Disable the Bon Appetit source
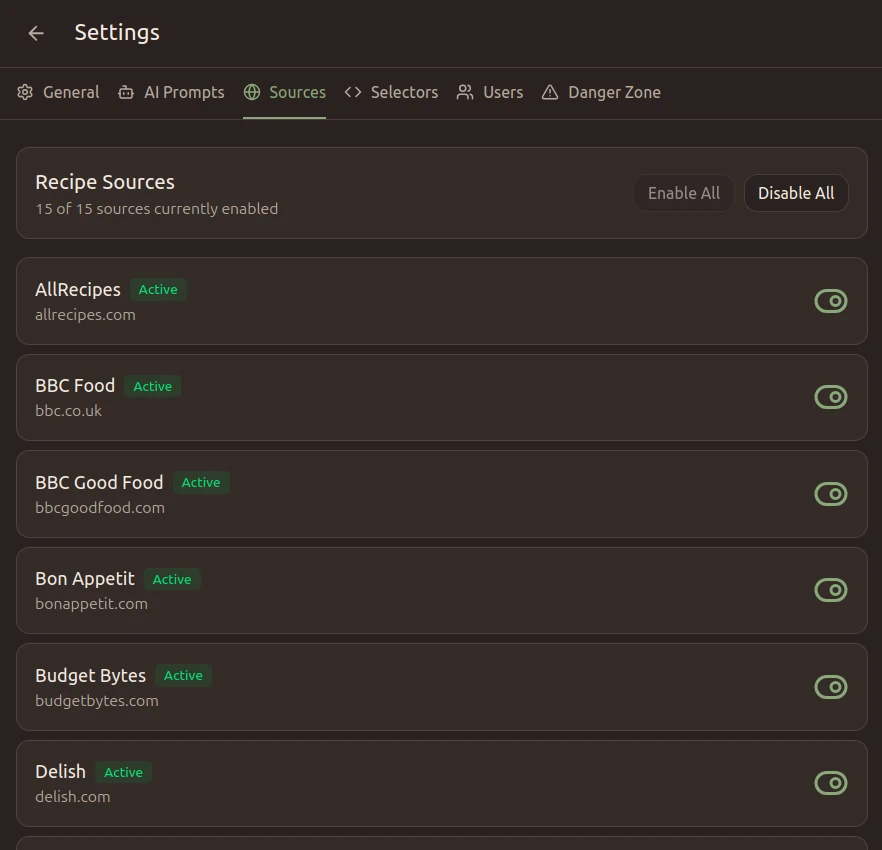The height and width of the screenshot is (850, 882). (x=831, y=590)
